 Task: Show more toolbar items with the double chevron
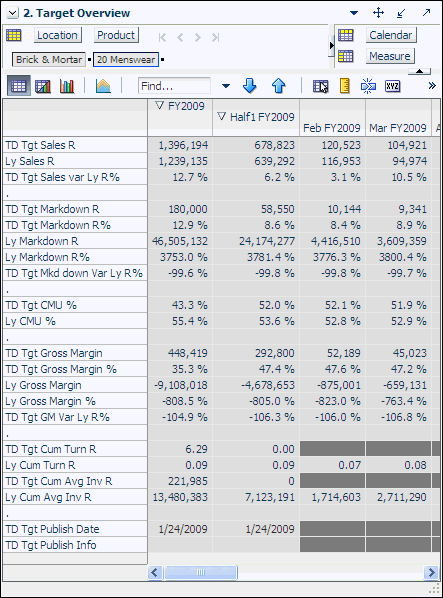pos(432,85)
